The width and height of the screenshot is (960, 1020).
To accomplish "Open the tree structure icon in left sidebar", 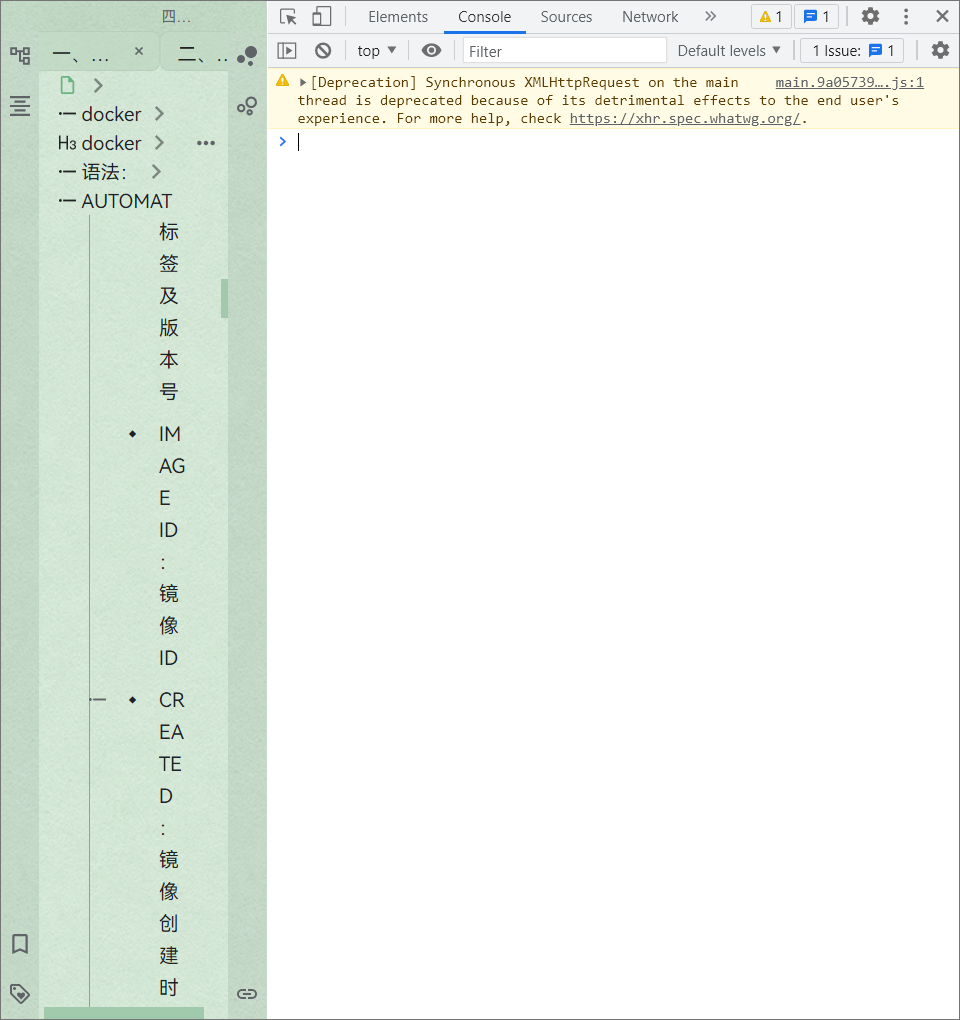I will [x=20, y=55].
